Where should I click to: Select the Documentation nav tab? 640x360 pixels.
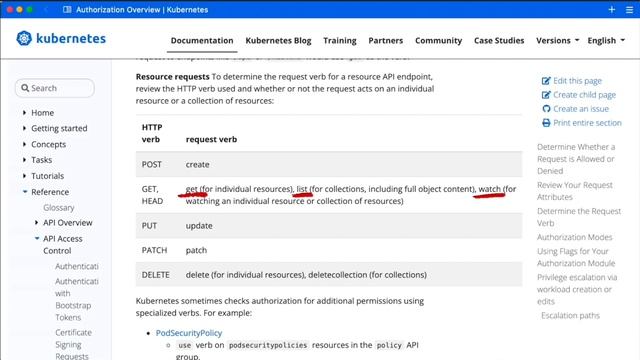pyautogui.click(x=202, y=40)
